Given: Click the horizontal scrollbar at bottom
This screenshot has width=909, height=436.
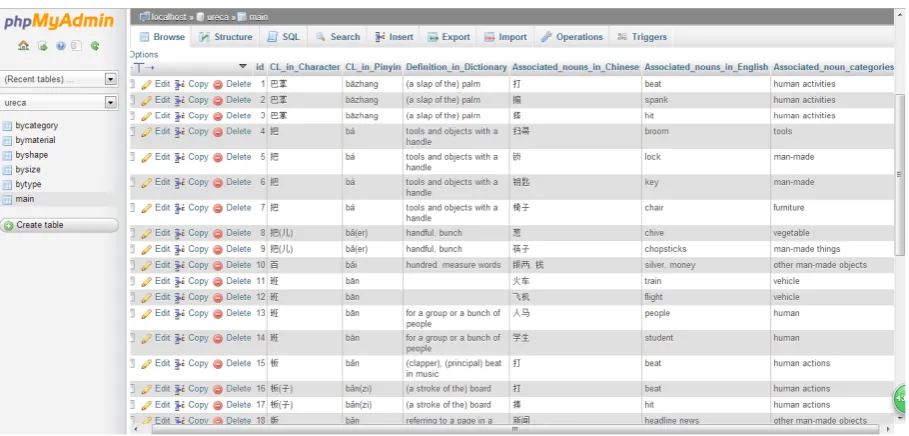Looking at the screenshot, I should point(515,429).
